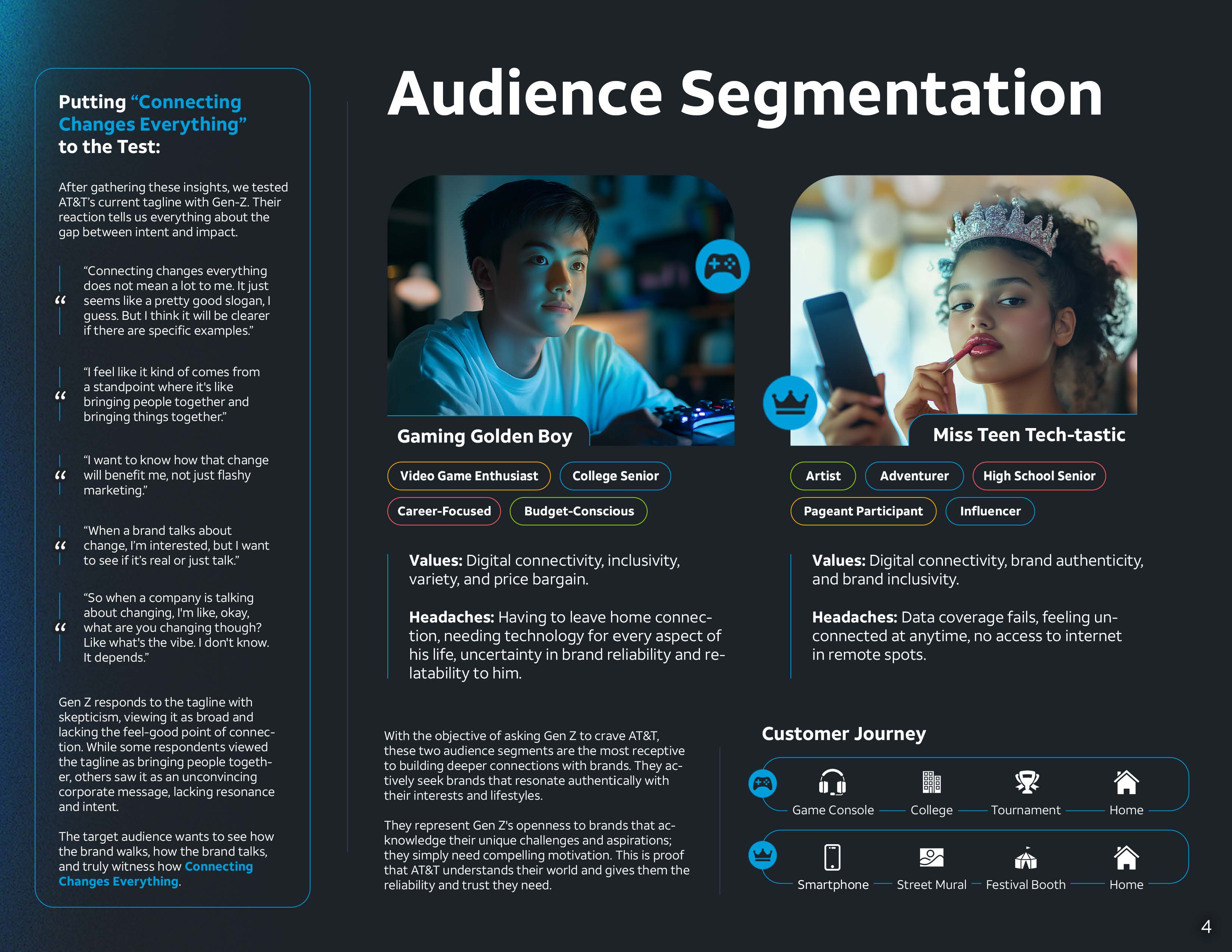Screen dimensions: 1232x952
Task: Click the large crown icon beside pageant photo
Action: (x=790, y=403)
